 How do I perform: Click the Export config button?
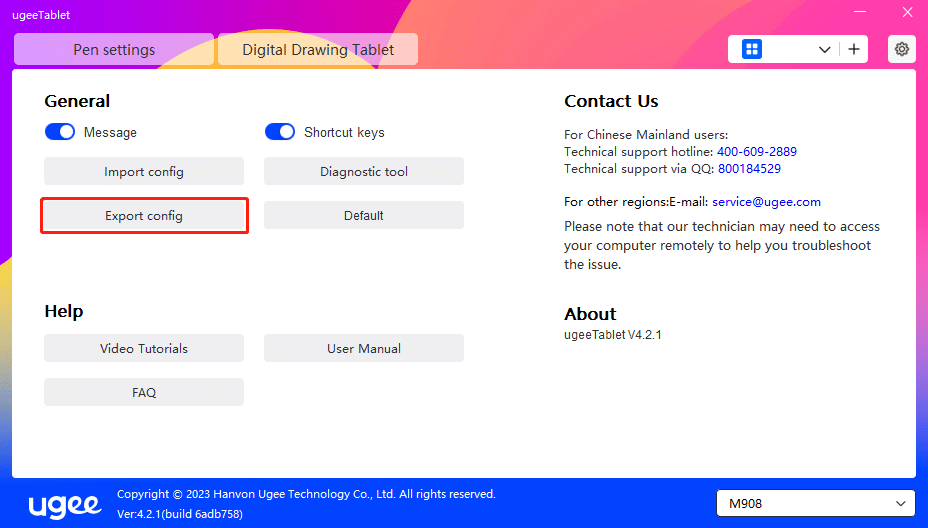click(144, 215)
